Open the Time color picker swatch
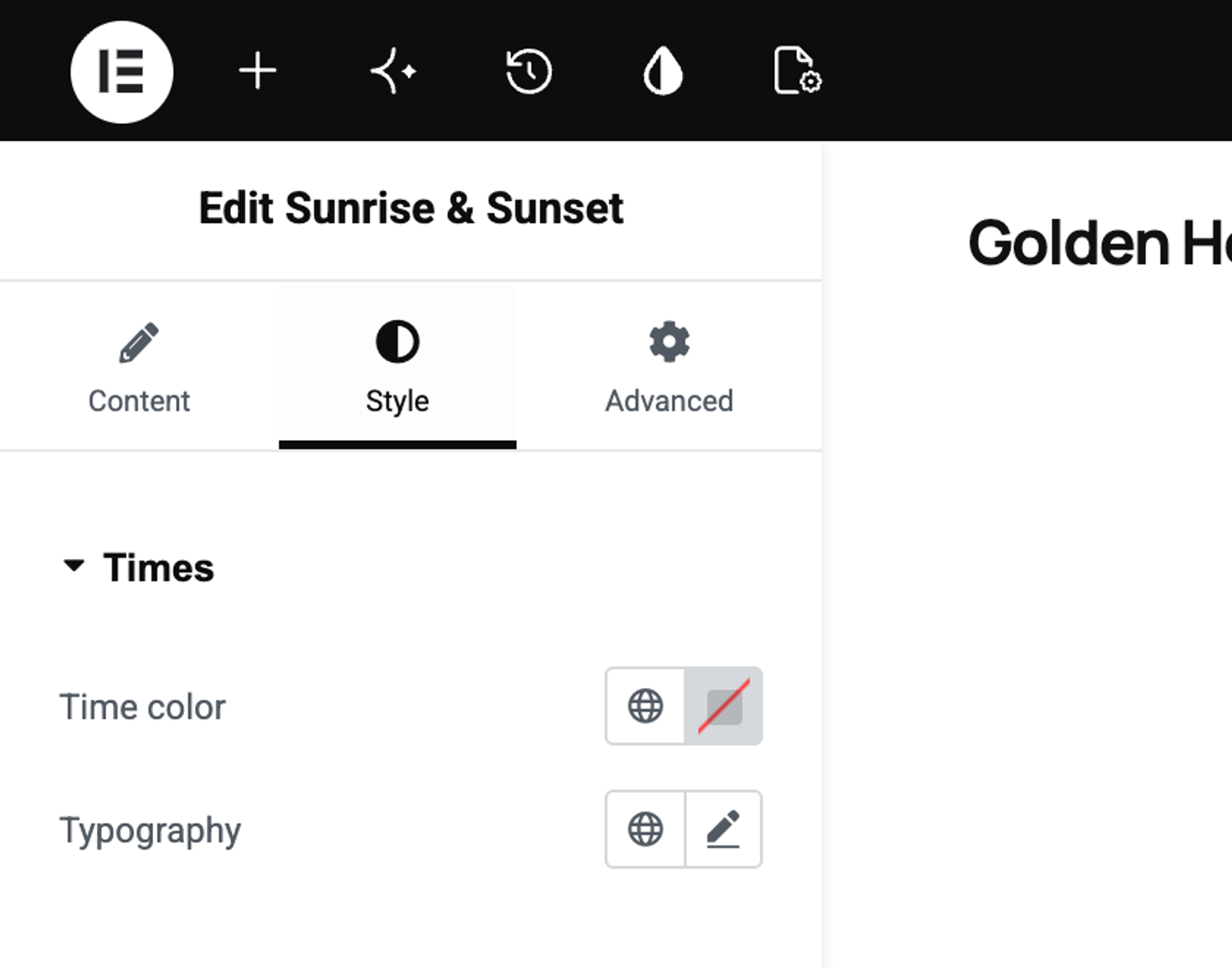The width and height of the screenshot is (1232, 968). [x=724, y=706]
